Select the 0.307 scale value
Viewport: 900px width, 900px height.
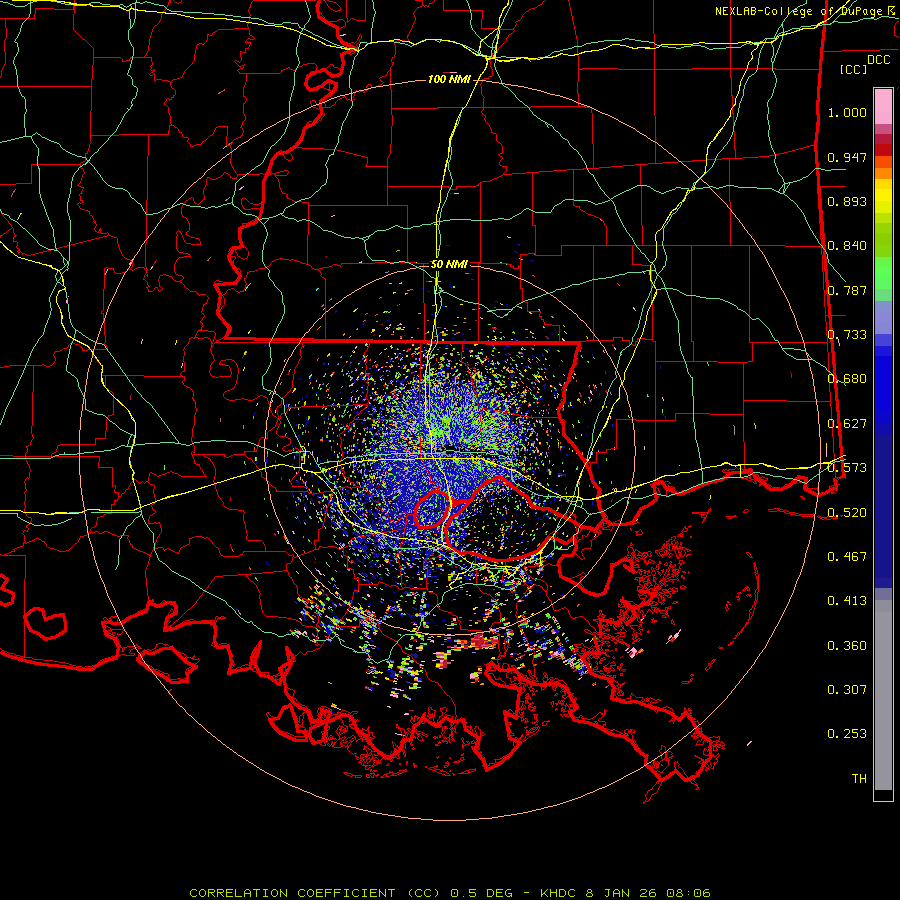click(x=847, y=689)
